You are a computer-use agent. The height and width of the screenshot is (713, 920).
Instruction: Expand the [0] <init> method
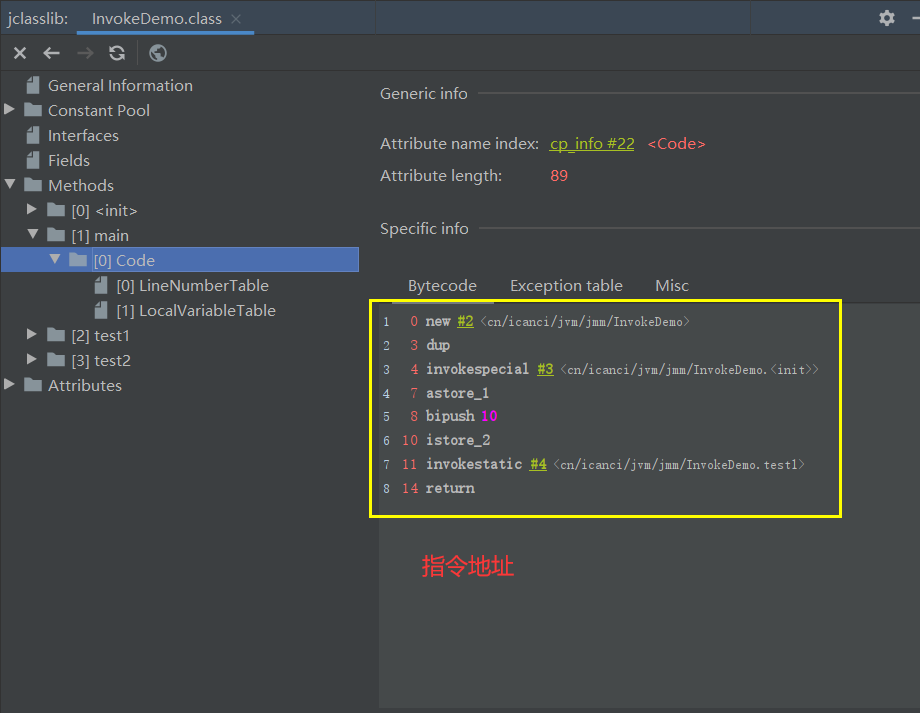point(32,209)
